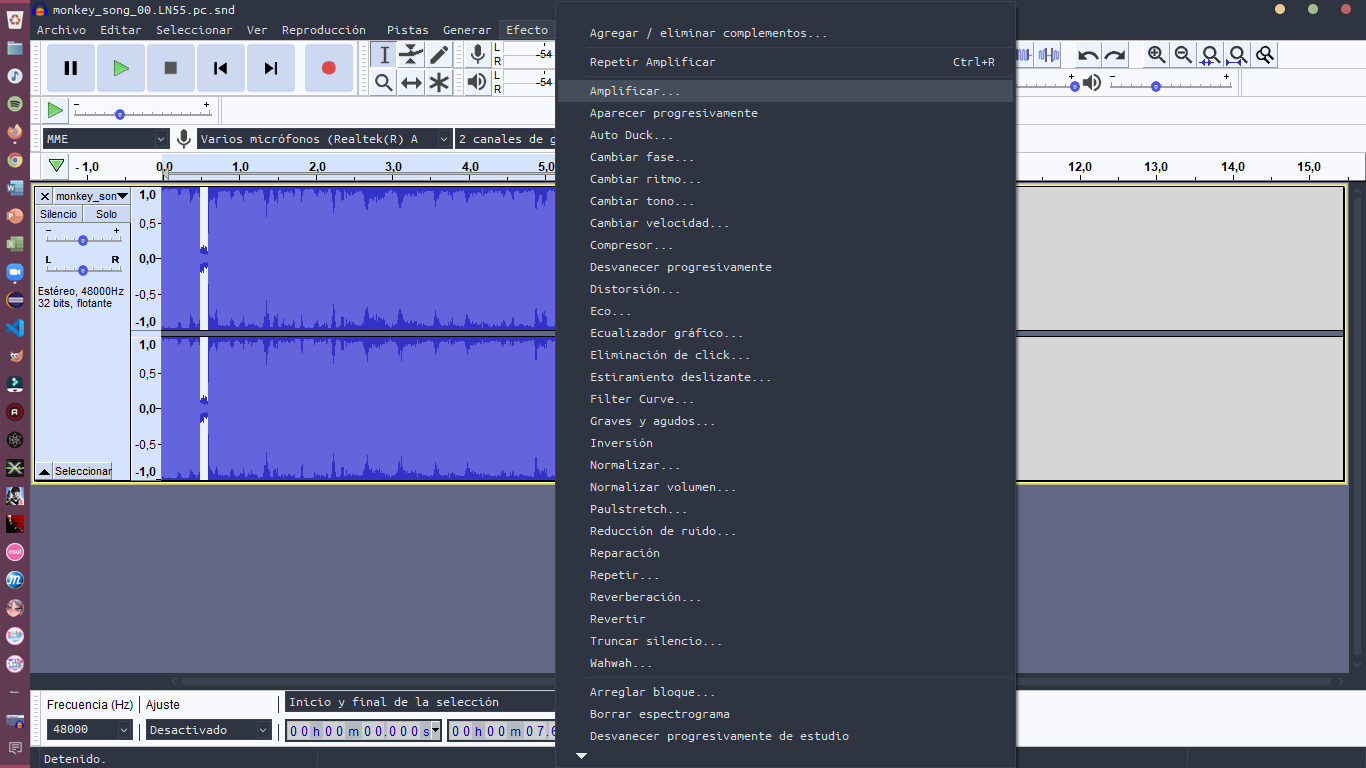Viewport: 1366px width, 768px height.
Task: Fit selection to width zoom icon
Action: tap(1211, 55)
